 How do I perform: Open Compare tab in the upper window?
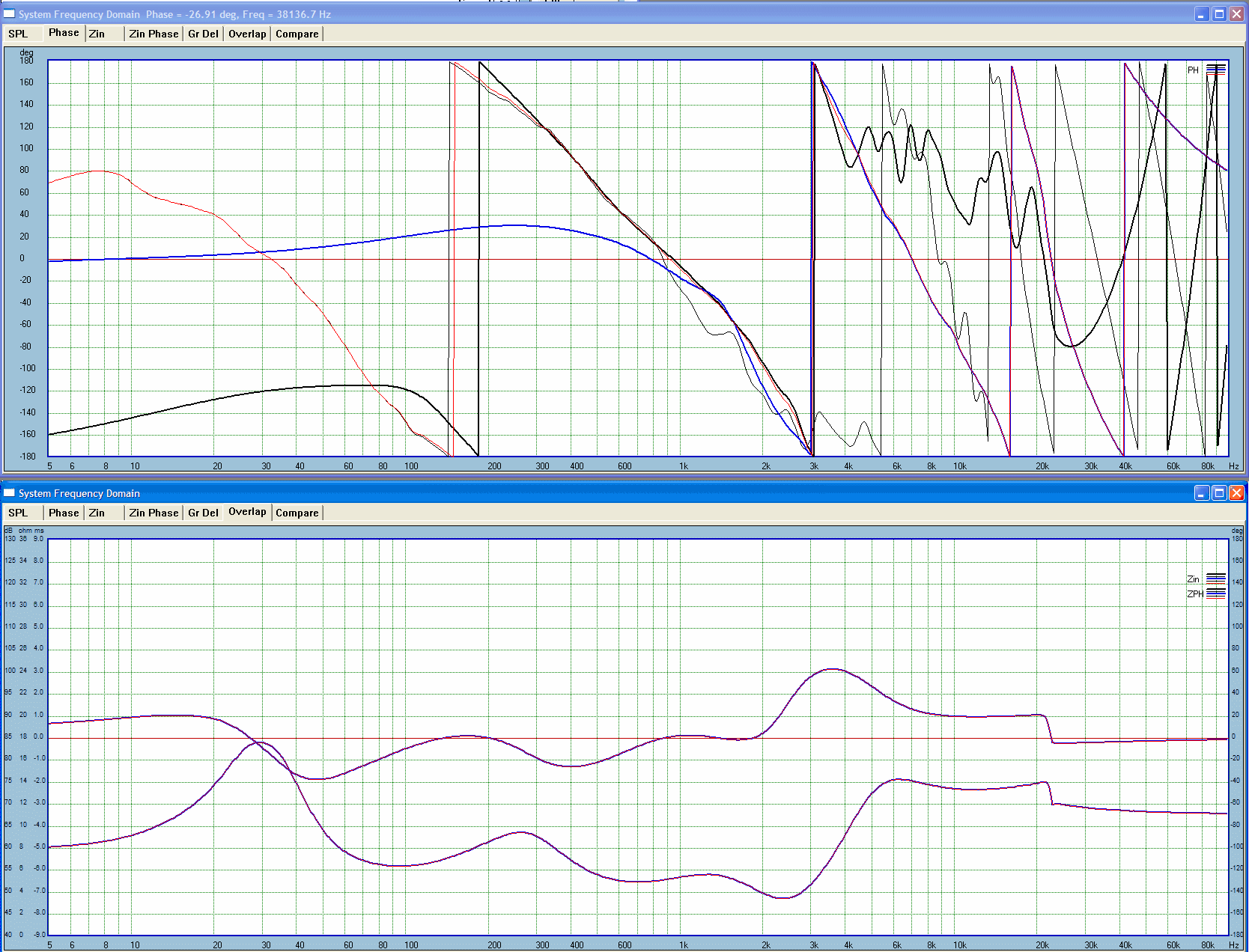(x=297, y=34)
